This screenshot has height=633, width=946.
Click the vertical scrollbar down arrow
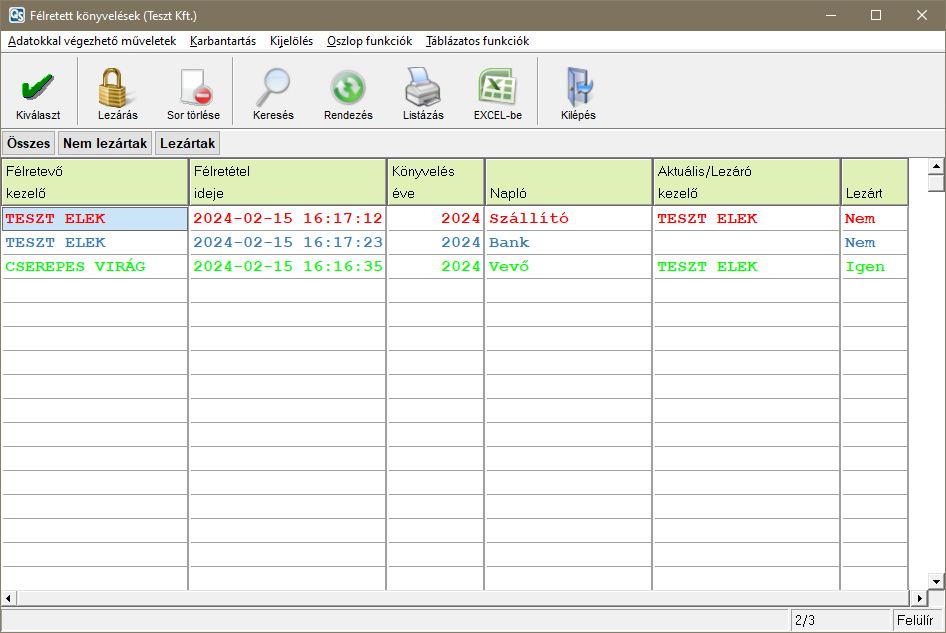936,581
